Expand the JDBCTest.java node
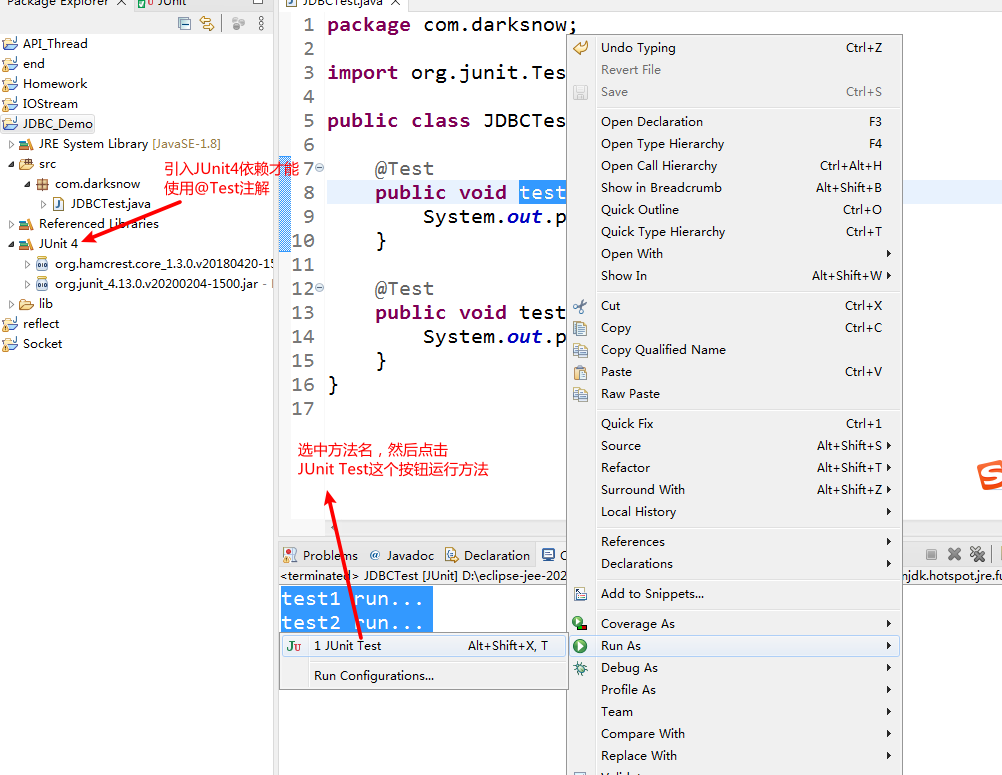Viewport: 1002px width, 775px height. click(43, 204)
